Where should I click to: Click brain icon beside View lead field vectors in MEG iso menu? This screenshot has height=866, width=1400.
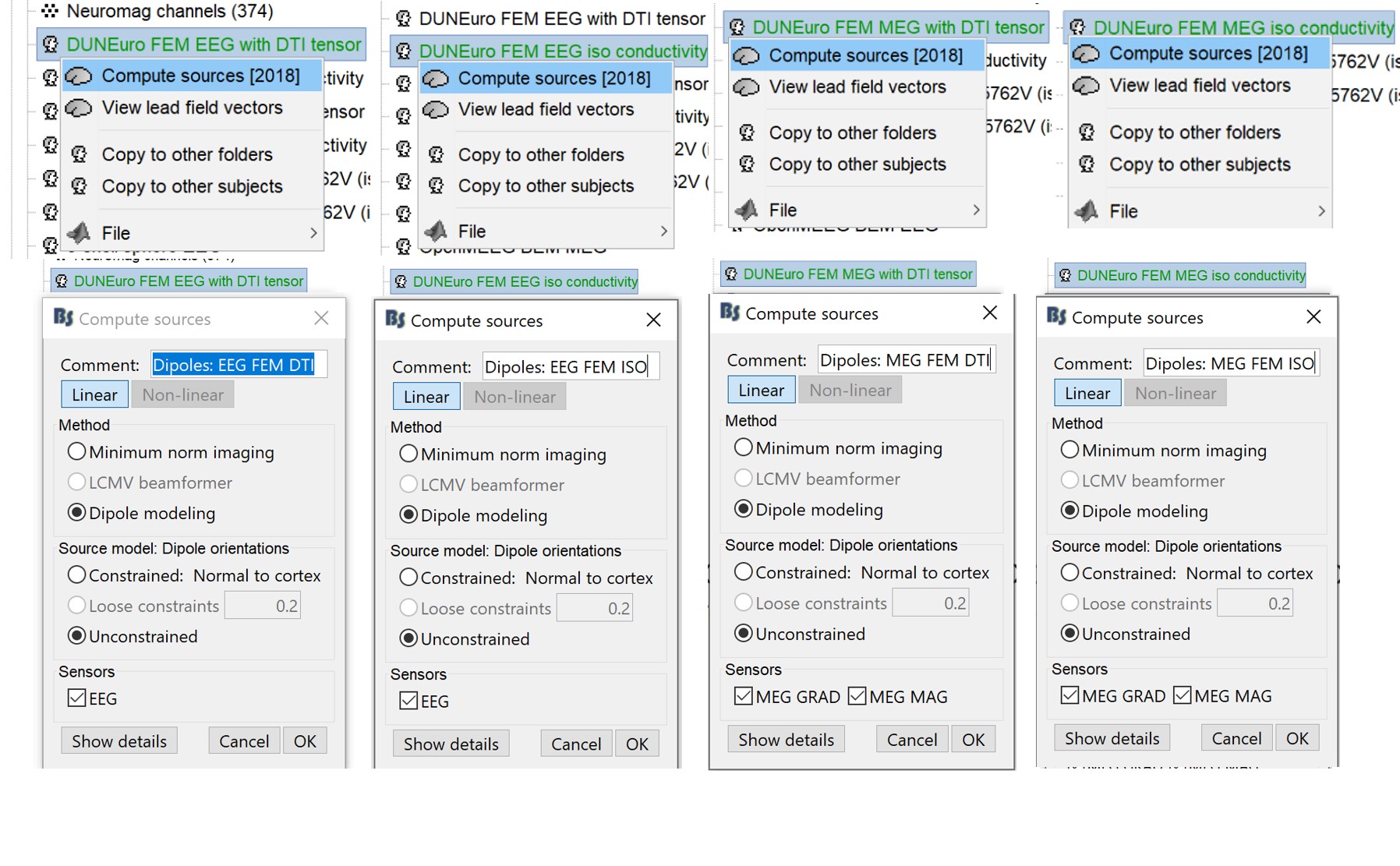coord(1086,86)
